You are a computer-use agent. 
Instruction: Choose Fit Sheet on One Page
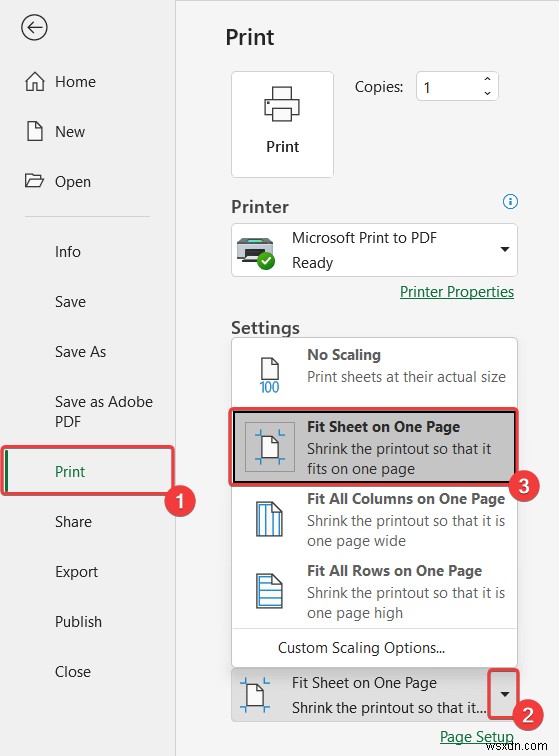tap(374, 447)
